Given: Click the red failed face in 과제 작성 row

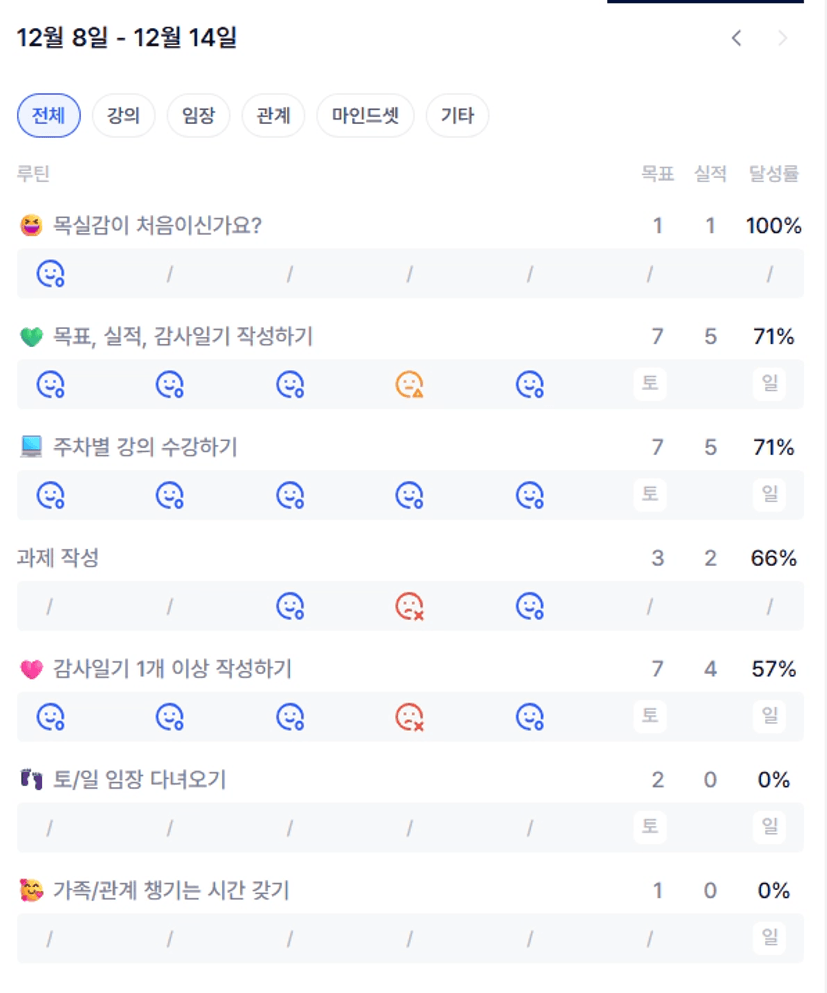Looking at the screenshot, I should click(x=409, y=606).
